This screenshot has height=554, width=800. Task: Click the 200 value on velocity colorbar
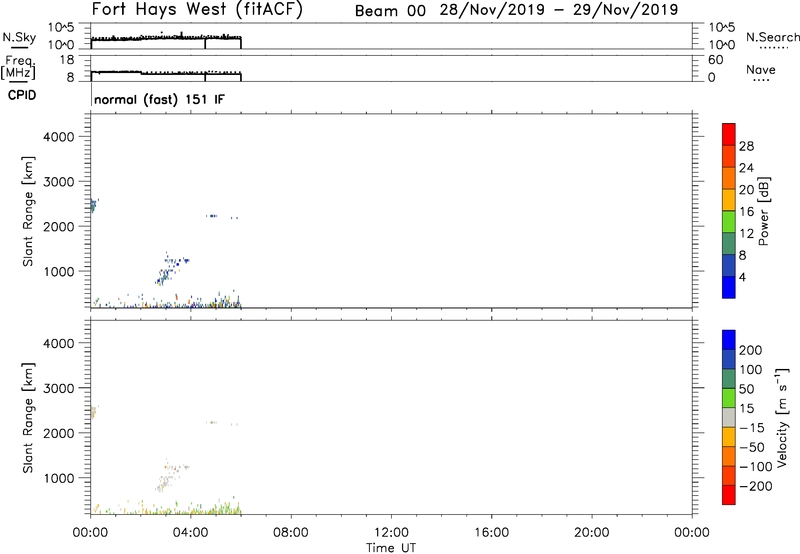[751, 350]
